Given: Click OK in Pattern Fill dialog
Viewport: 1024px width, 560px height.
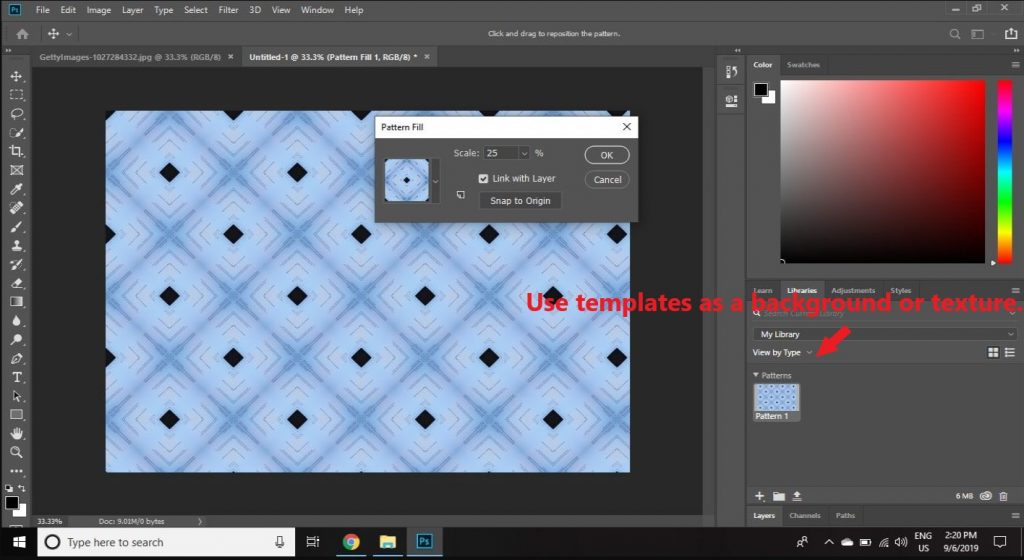Looking at the screenshot, I should [x=607, y=155].
